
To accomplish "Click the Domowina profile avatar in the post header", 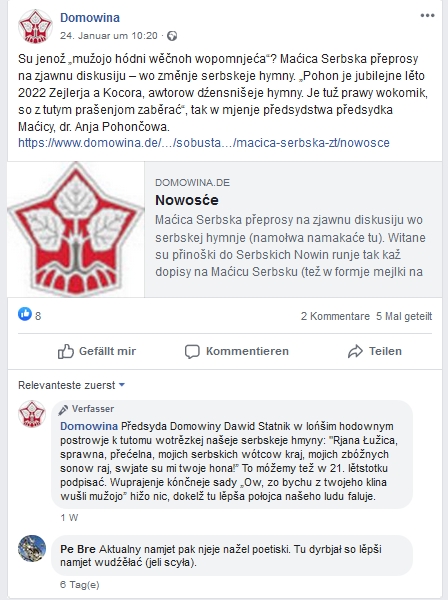I will tap(35, 26).
